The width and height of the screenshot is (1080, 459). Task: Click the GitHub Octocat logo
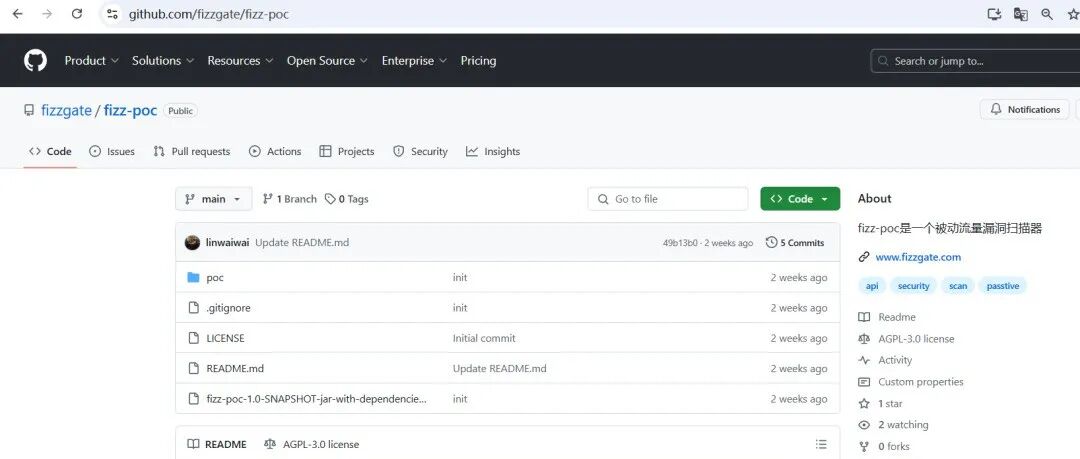35,61
